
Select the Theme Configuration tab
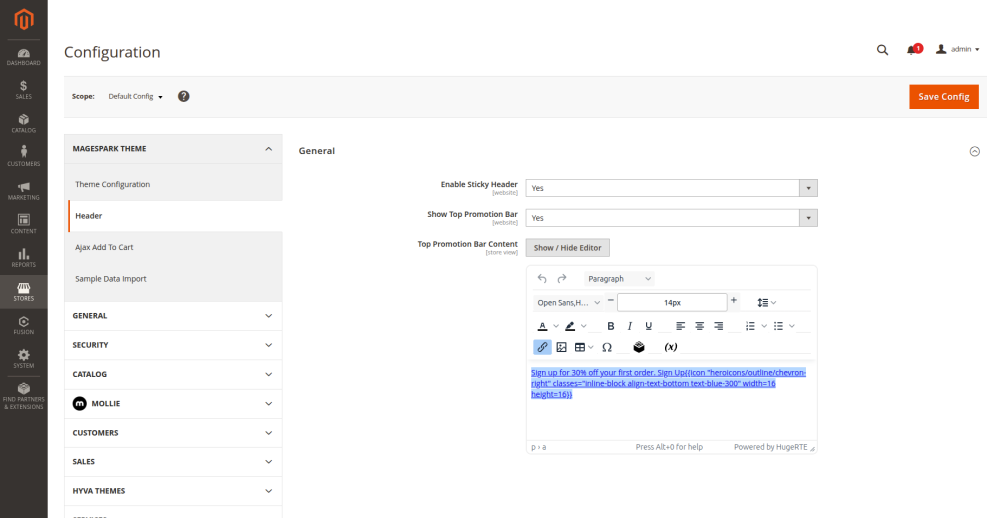coord(175,184)
